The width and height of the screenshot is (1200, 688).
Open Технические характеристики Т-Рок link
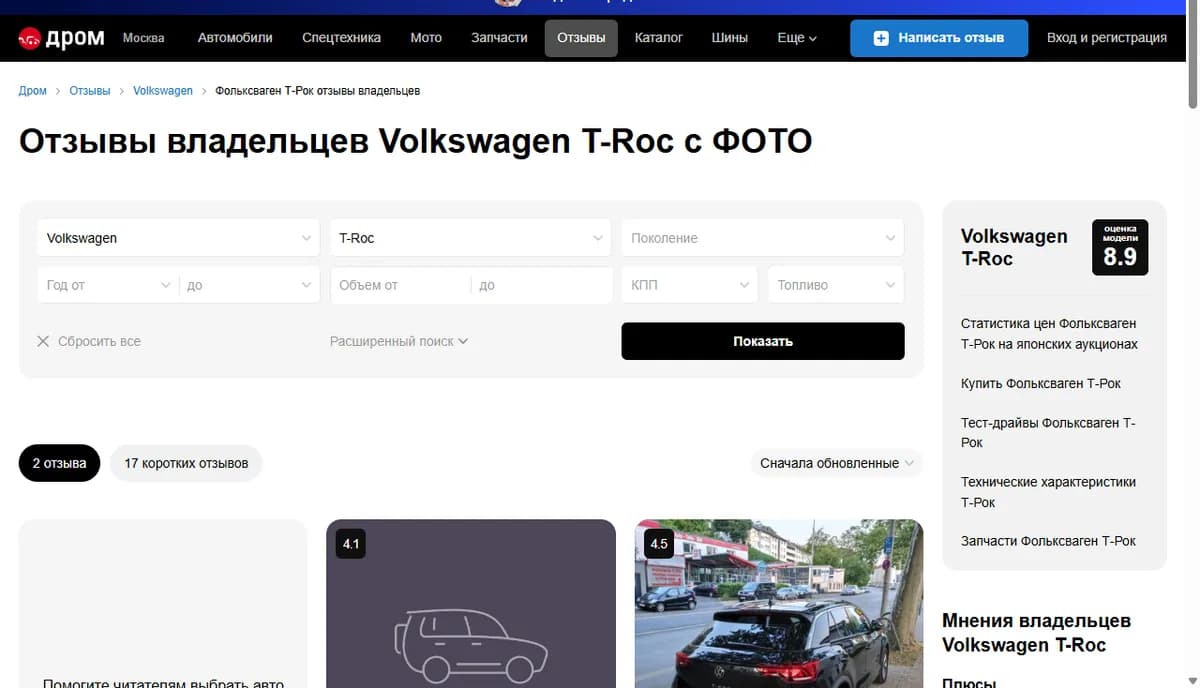pyautogui.click(x=1048, y=492)
